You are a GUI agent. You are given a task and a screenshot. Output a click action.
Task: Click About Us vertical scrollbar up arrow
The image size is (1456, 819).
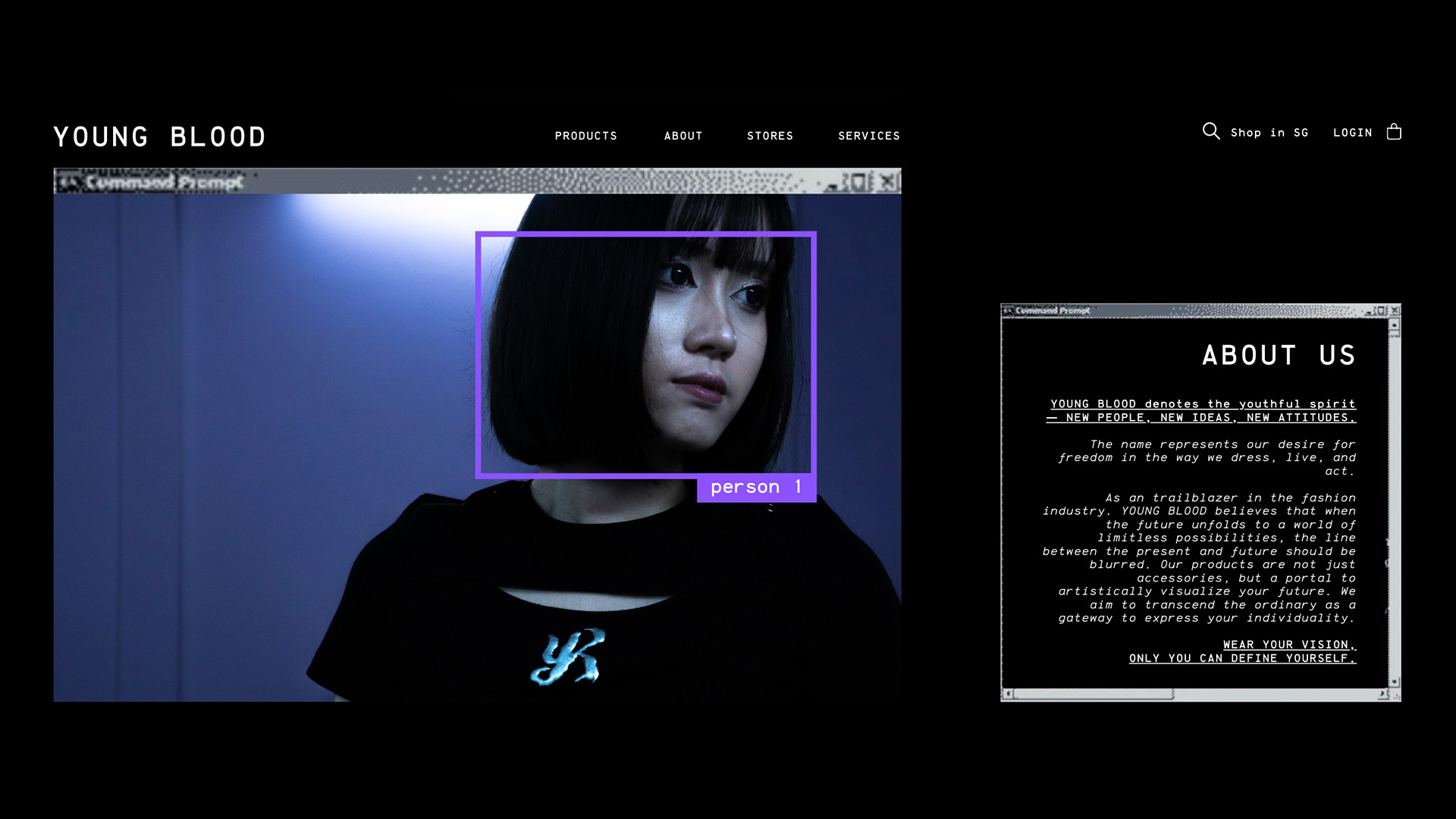click(x=1394, y=325)
